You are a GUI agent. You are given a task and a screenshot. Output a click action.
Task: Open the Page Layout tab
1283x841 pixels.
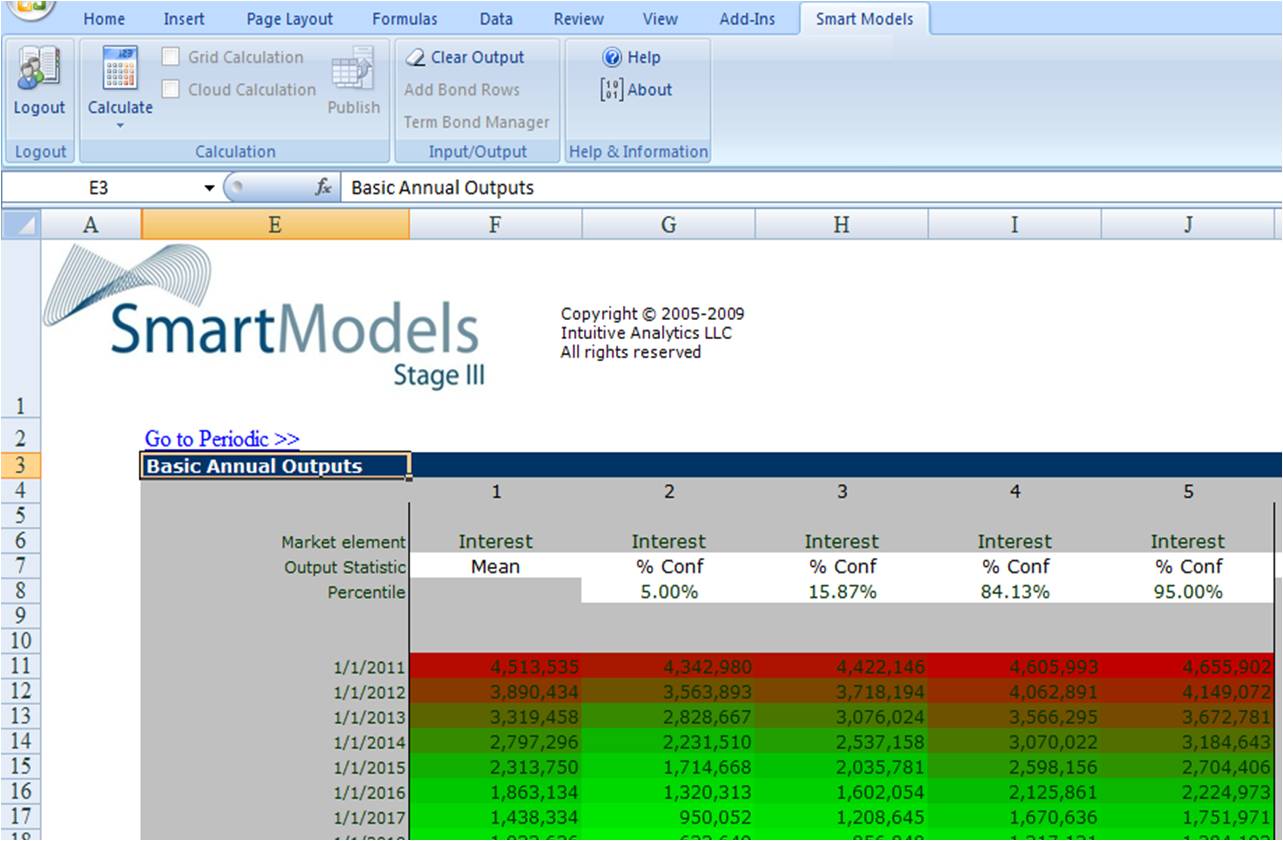pos(290,19)
